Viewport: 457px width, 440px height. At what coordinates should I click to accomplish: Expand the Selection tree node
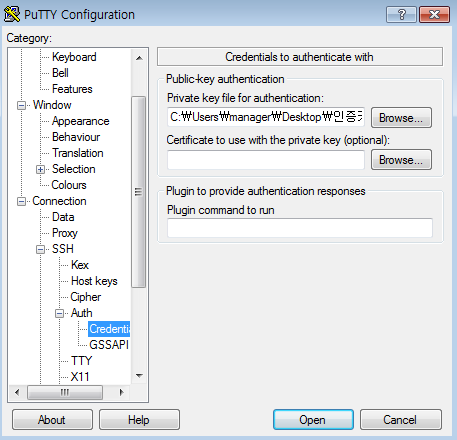click(x=40, y=169)
